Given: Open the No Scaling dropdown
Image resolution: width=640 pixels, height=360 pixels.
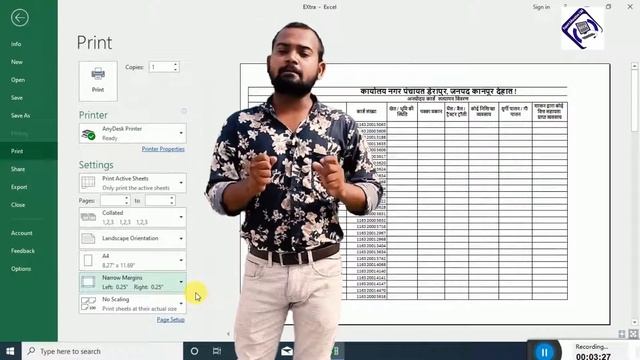Looking at the screenshot, I should pos(133,304).
